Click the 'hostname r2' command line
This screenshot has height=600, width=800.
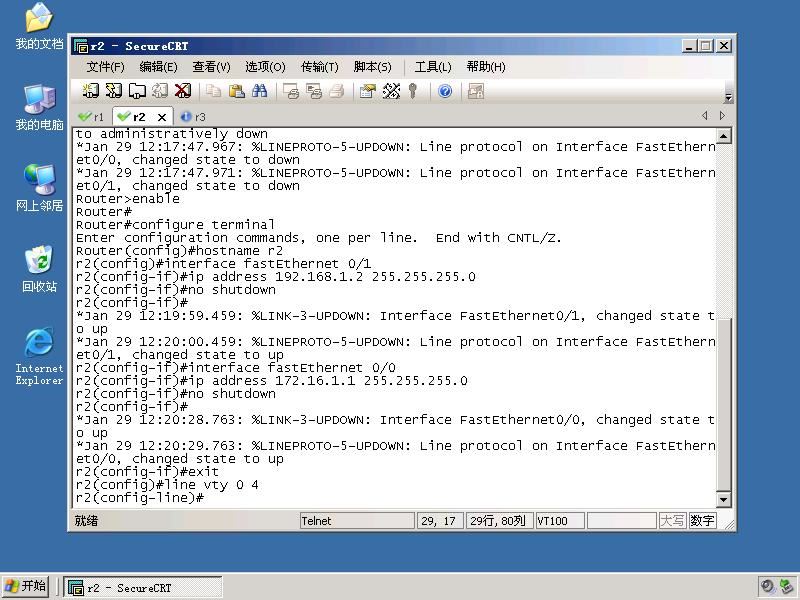(x=179, y=251)
